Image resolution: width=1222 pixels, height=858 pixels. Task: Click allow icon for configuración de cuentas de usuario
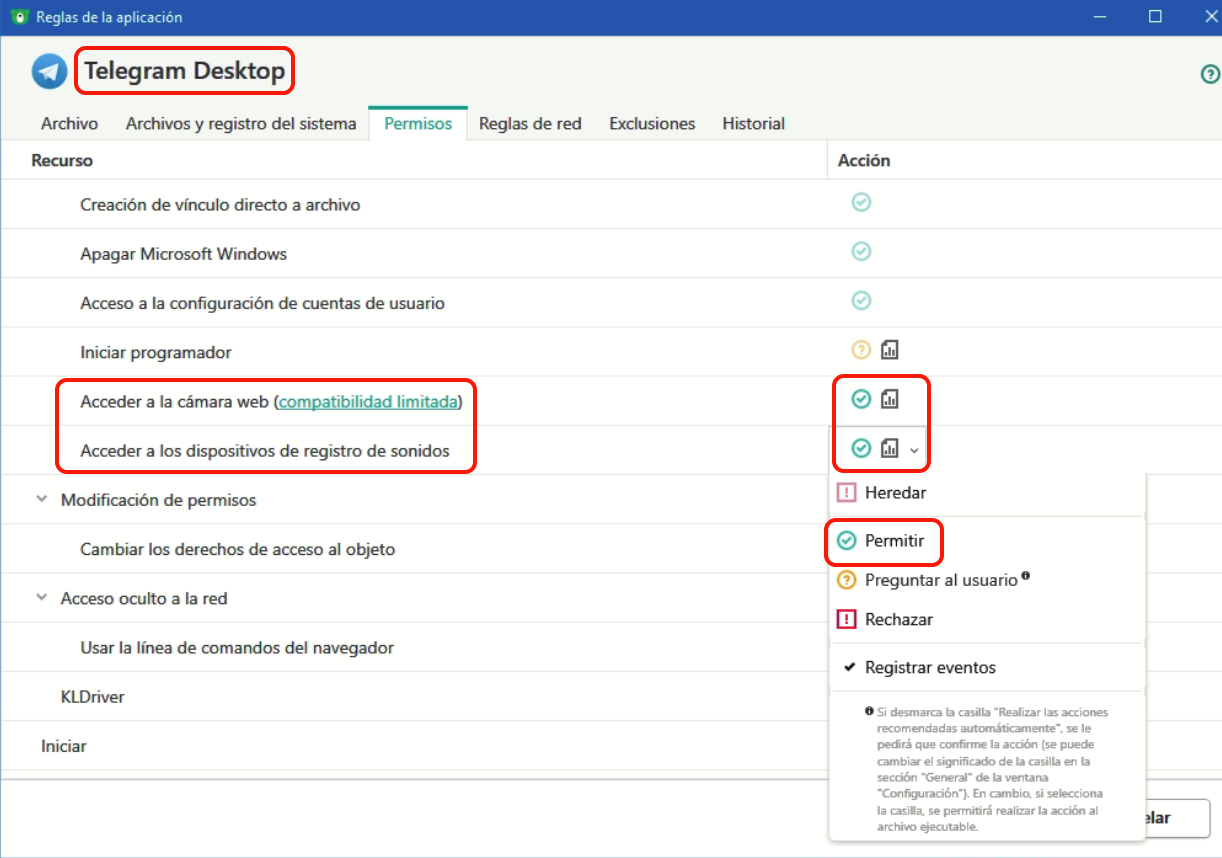[x=861, y=300]
